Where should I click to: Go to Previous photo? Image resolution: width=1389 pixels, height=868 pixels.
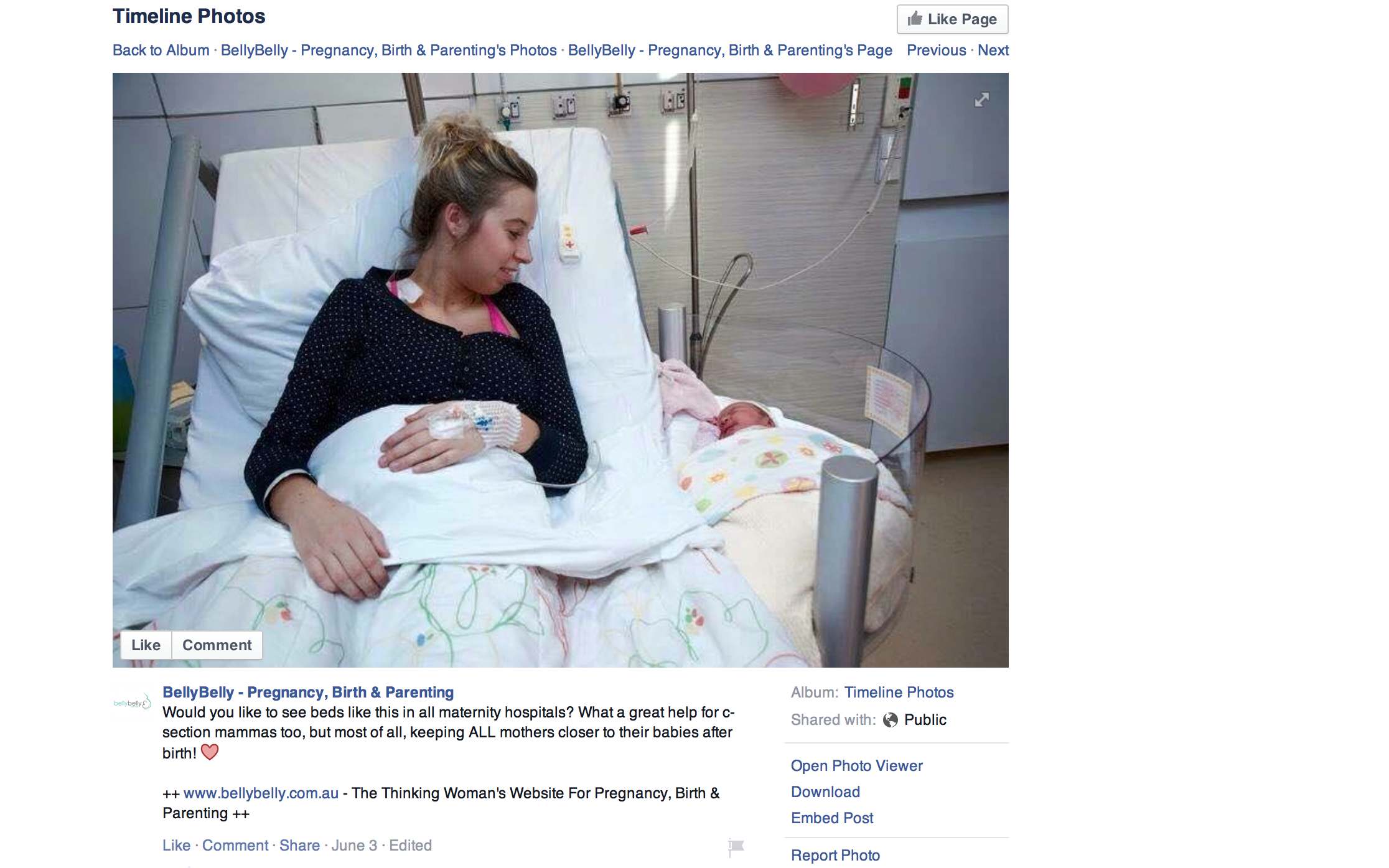pos(937,50)
